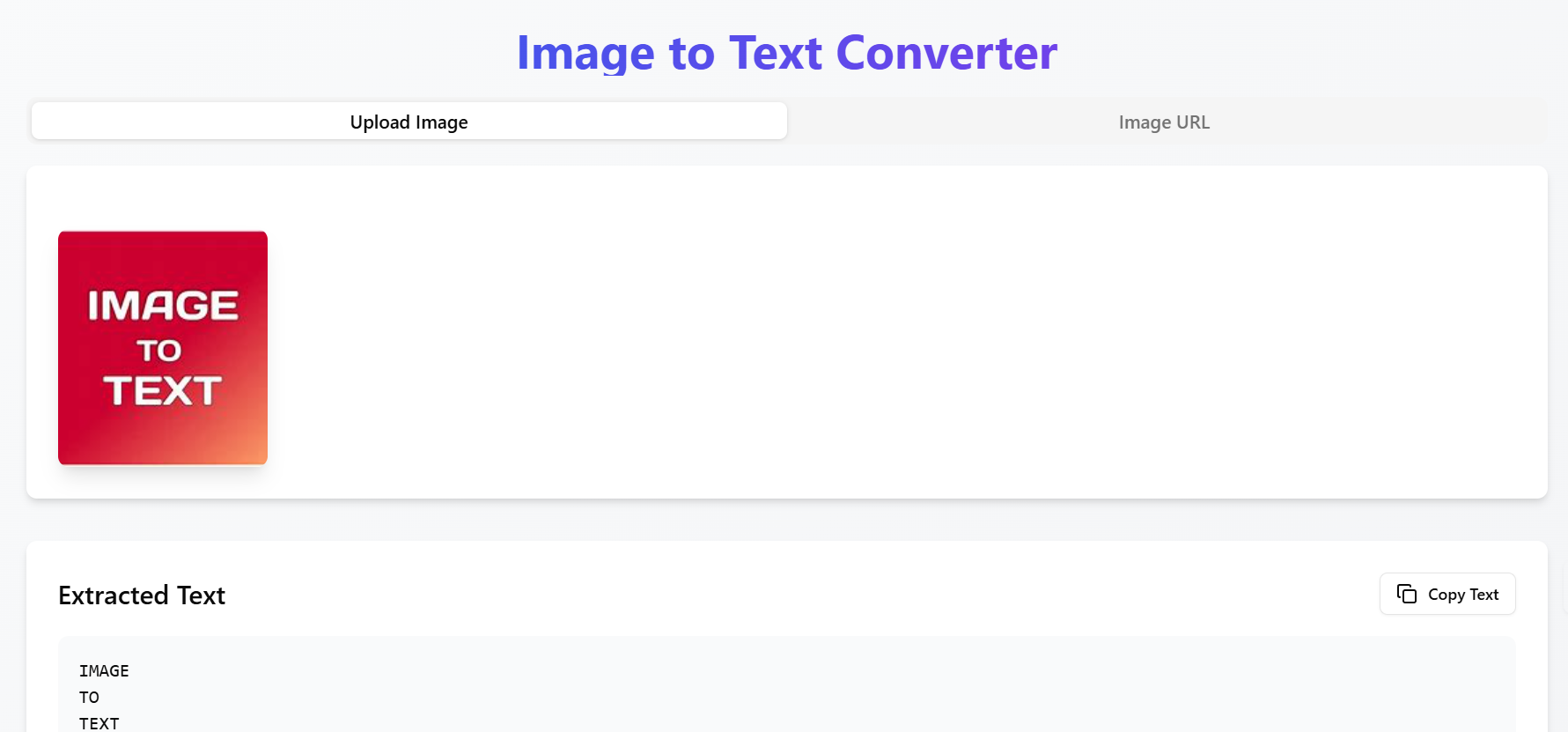Click the word Image in page title
This screenshot has height=732, width=1568.
[x=585, y=55]
